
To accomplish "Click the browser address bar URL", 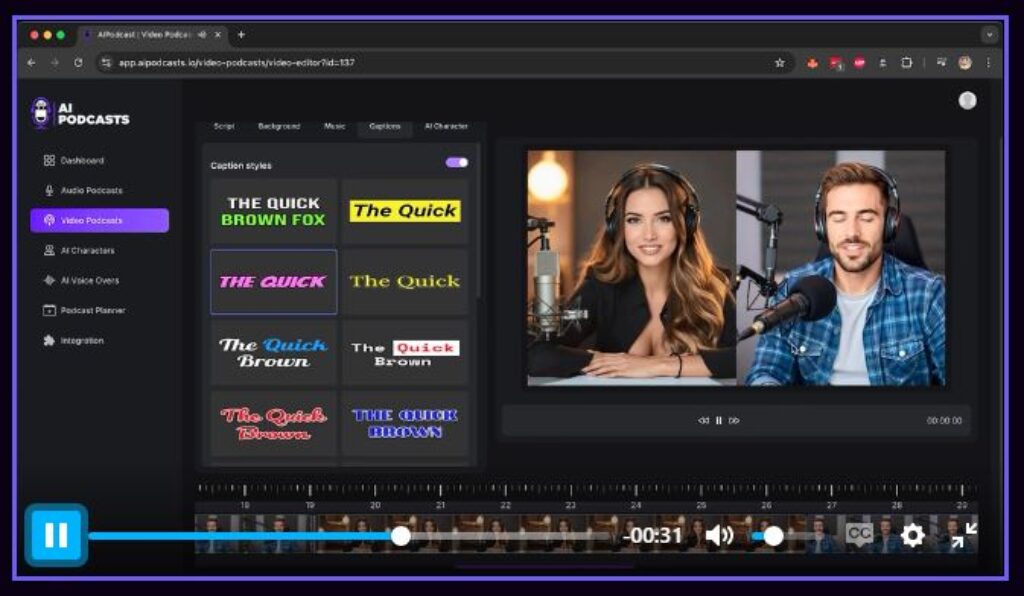I will (x=236, y=63).
